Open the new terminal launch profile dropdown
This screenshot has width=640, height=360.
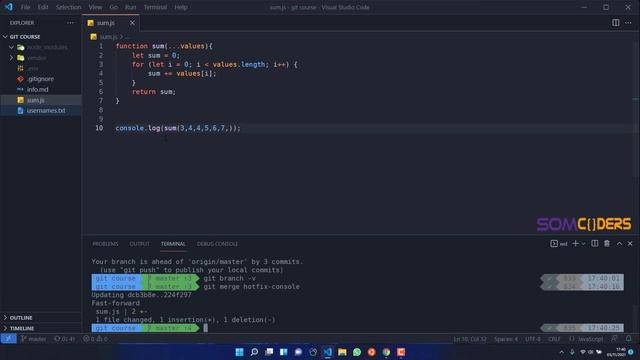tap(583, 244)
